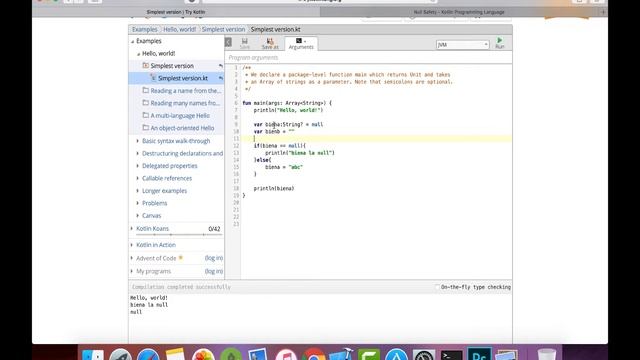Image resolution: width=640 pixels, height=360 pixels.
Task: Expand Longer examples arrow
Action: [x=138, y=191]
